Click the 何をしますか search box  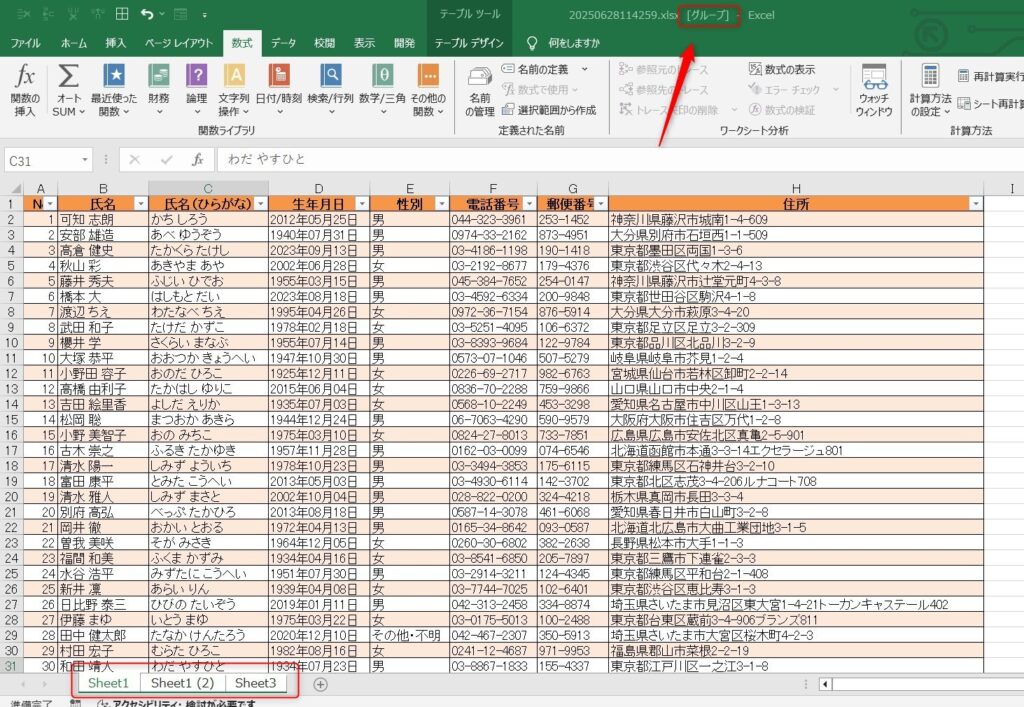pyautogui.click(x=574, y=43)
